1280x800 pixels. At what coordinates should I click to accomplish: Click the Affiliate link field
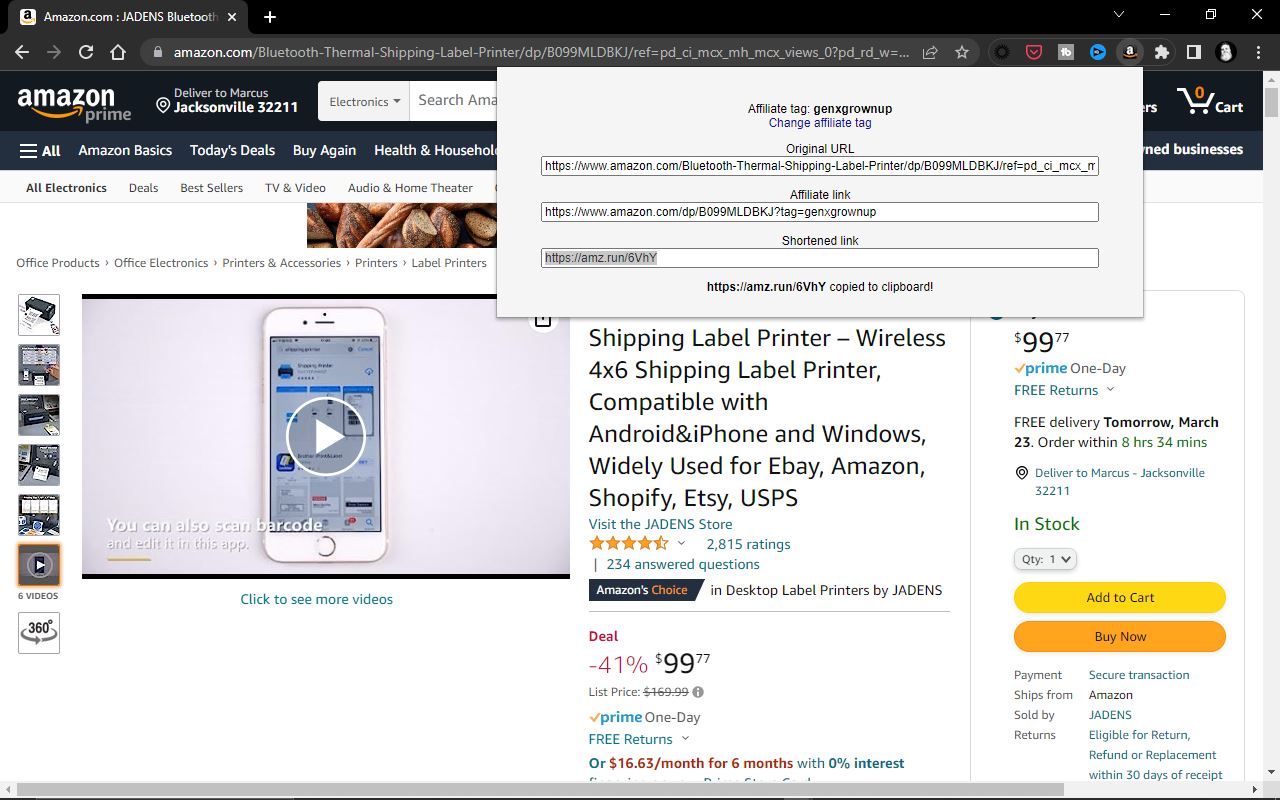click(820, 212)
